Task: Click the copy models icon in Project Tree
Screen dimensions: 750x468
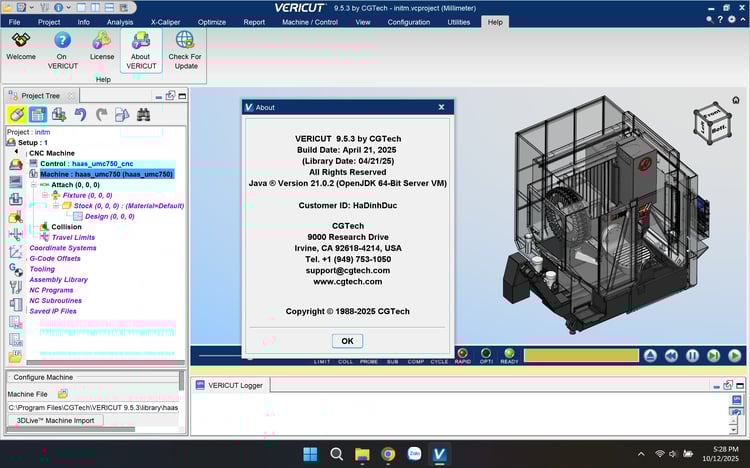Action: click(x=122, y=115)
